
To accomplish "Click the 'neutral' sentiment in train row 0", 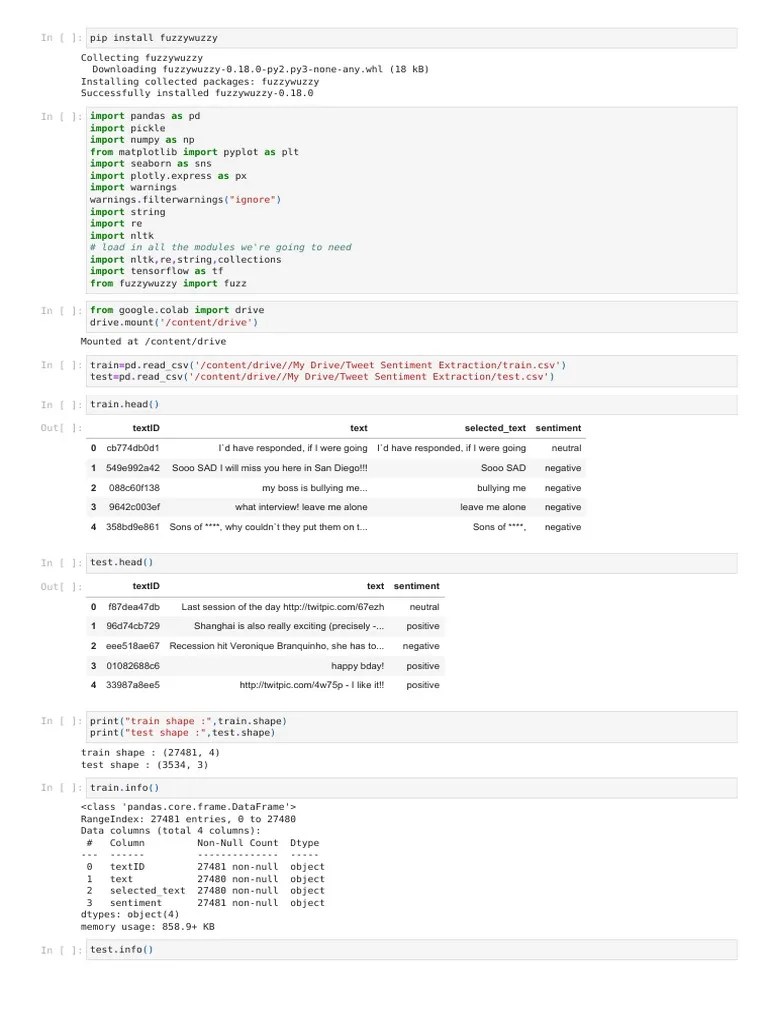I will click(566, 448).
